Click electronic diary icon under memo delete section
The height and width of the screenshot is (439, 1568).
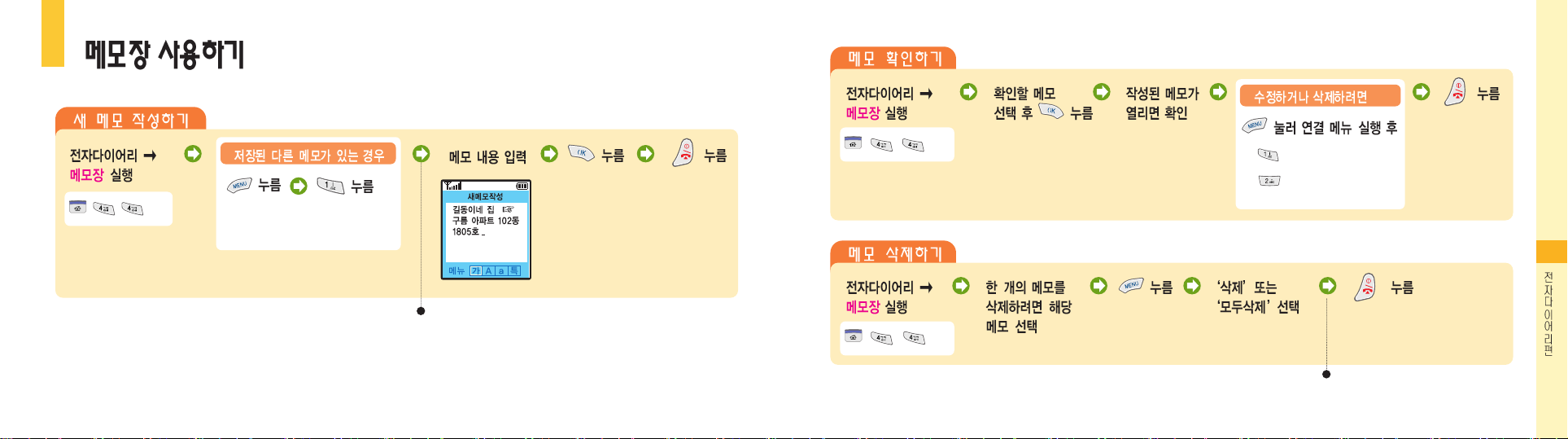pyautogui.click(x=853, y=336)
